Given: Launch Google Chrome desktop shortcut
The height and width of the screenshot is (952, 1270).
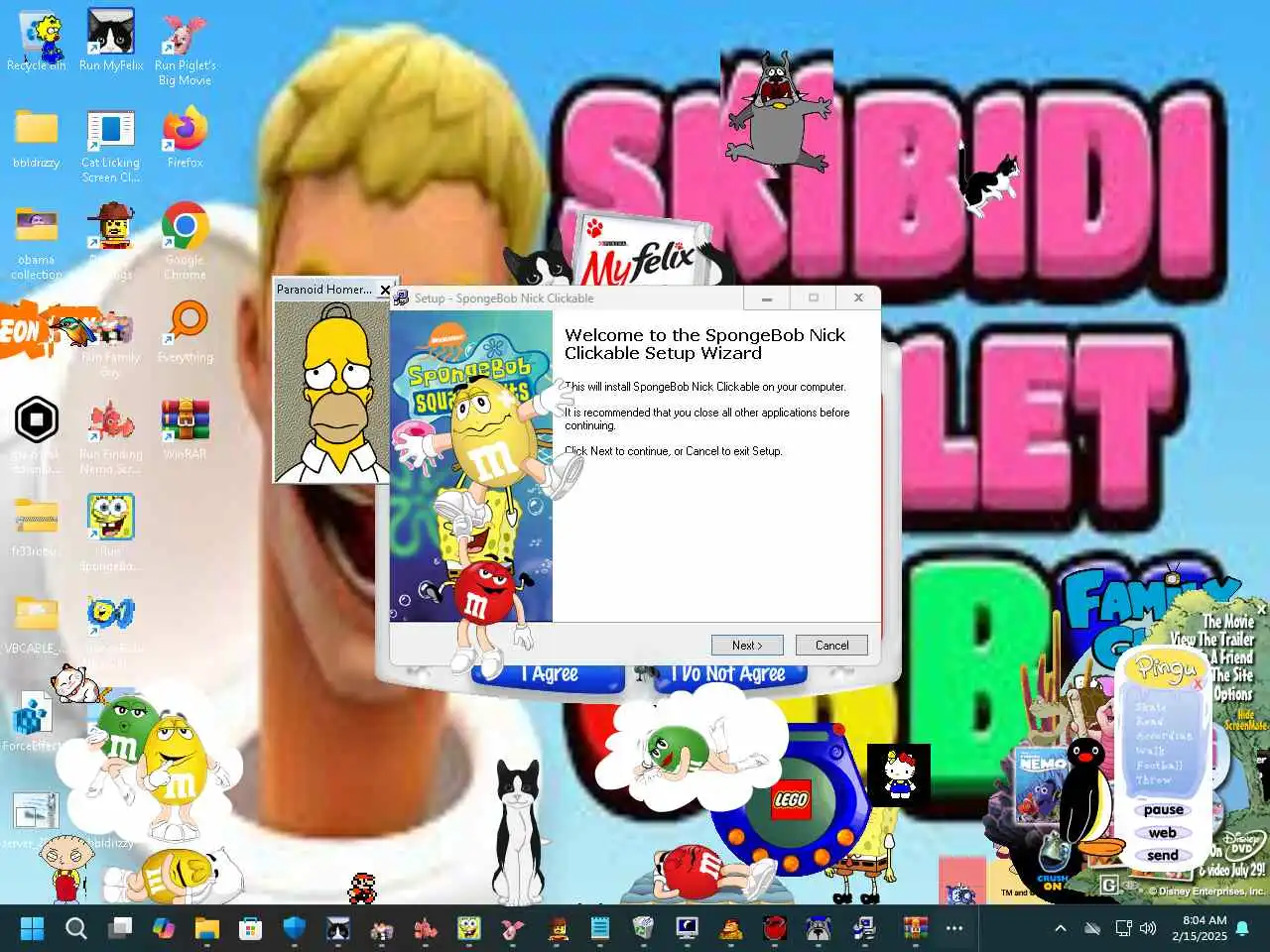Looking at the screenshot, I should click(x=185, y=242).
